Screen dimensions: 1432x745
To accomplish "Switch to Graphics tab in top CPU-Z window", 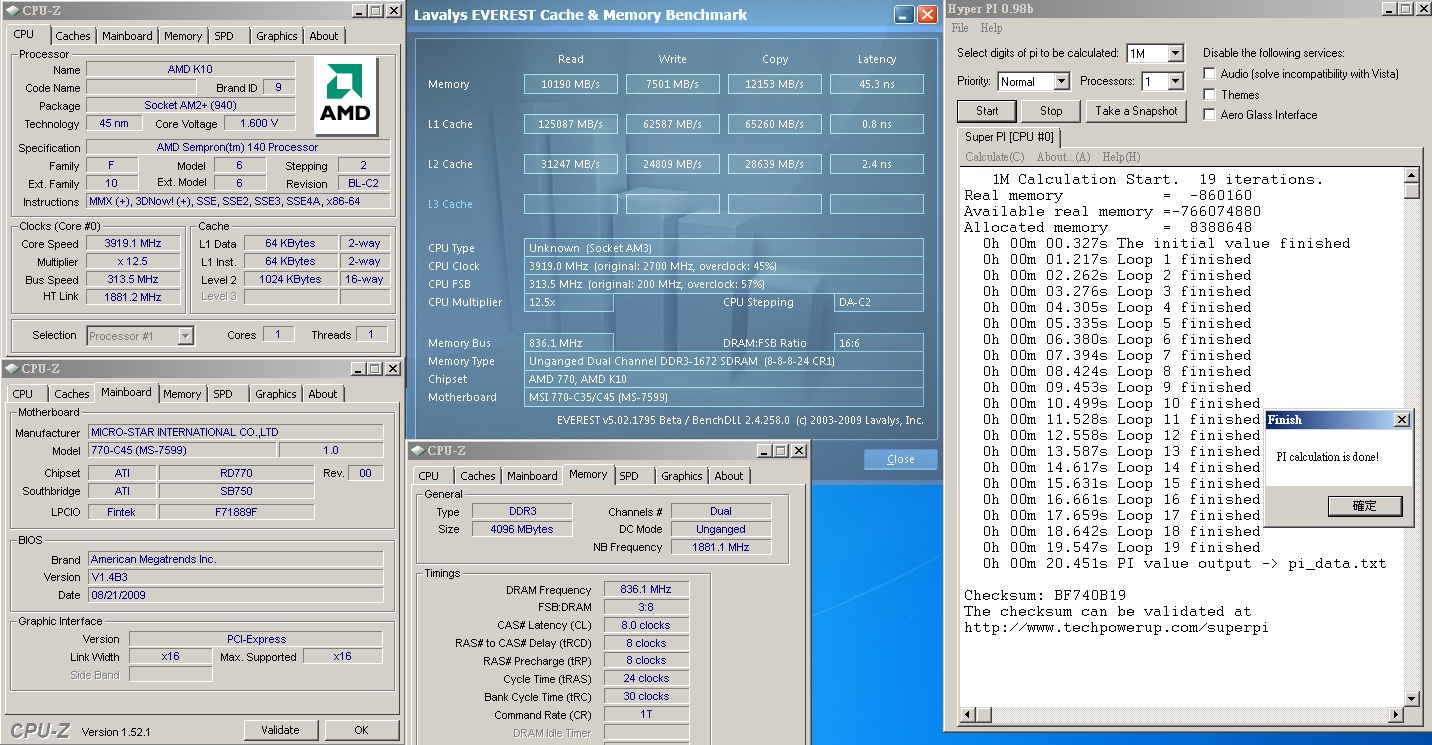I will (x=277, y=36).
